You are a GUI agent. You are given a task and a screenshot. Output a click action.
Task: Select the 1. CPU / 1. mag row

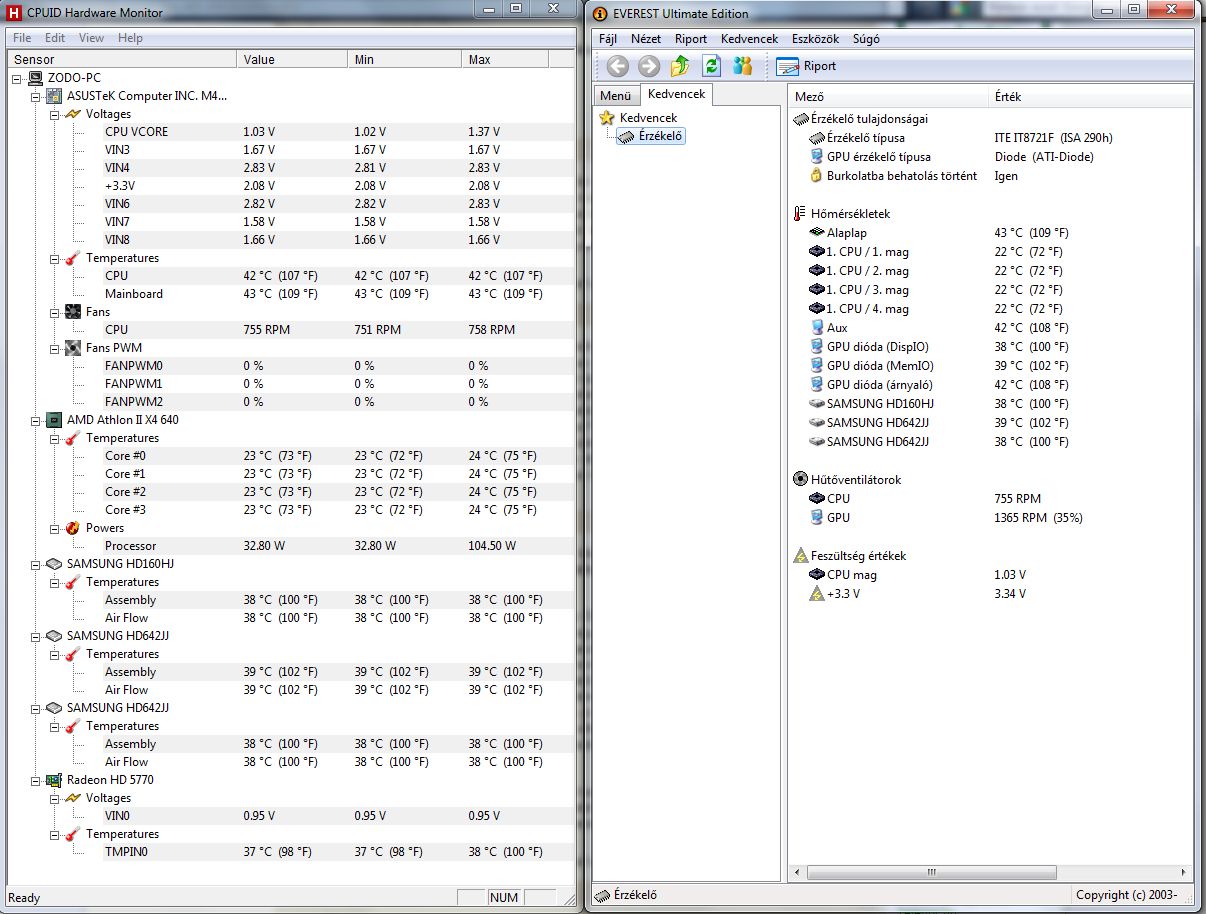[990, 252]
